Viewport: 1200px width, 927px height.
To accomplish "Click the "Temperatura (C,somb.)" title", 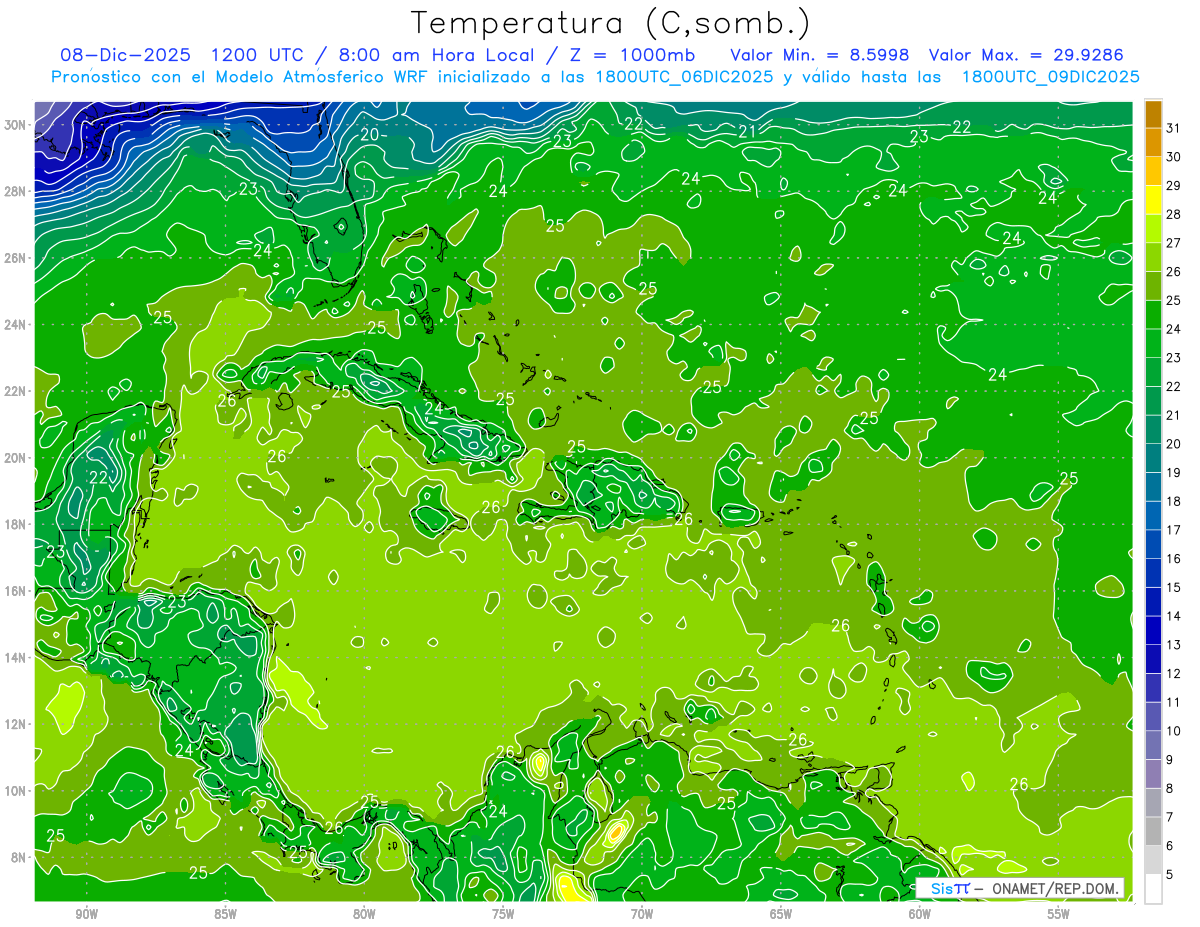I will [x=611, y=23].
